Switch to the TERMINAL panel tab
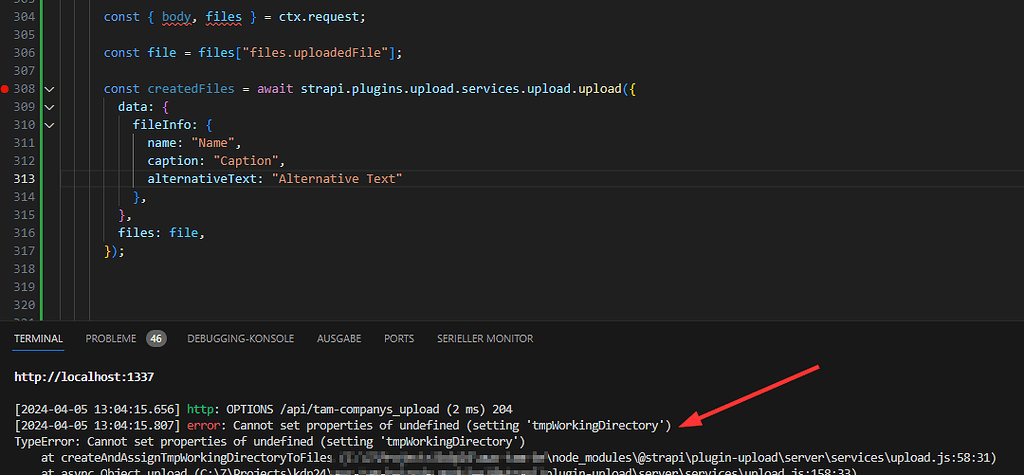 tap(39, 338)
